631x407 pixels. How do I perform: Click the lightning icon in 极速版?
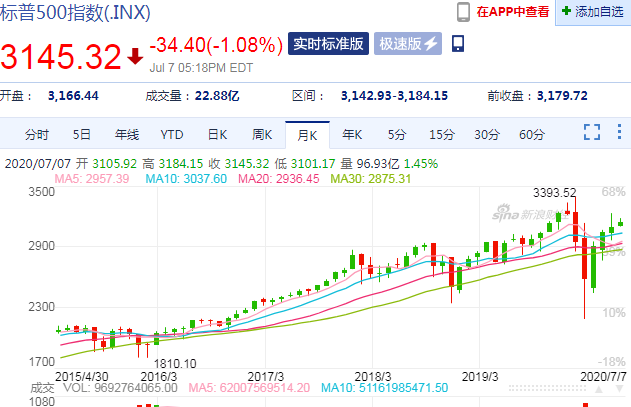431,43
